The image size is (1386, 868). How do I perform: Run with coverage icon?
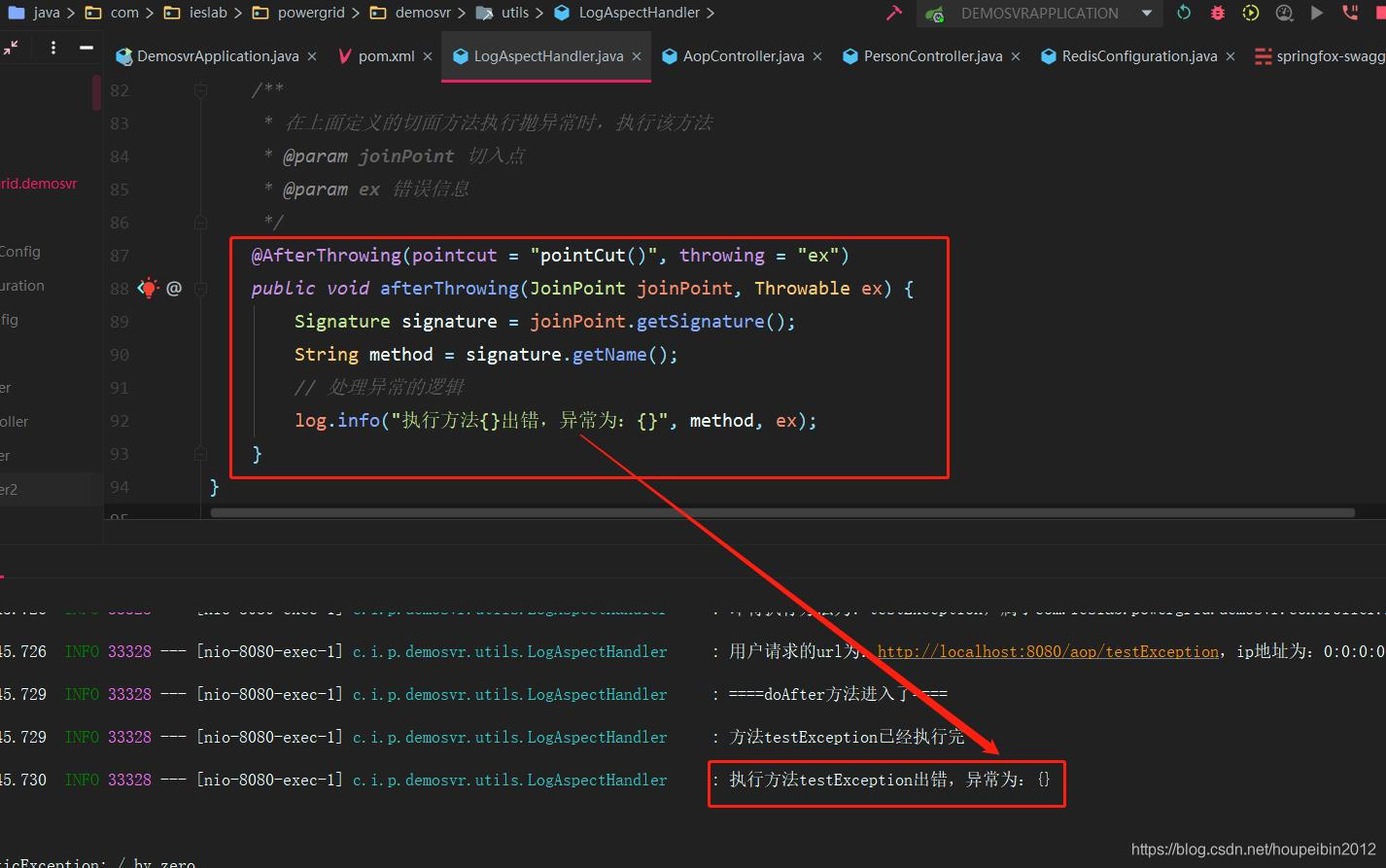(x=1250, y=13)
